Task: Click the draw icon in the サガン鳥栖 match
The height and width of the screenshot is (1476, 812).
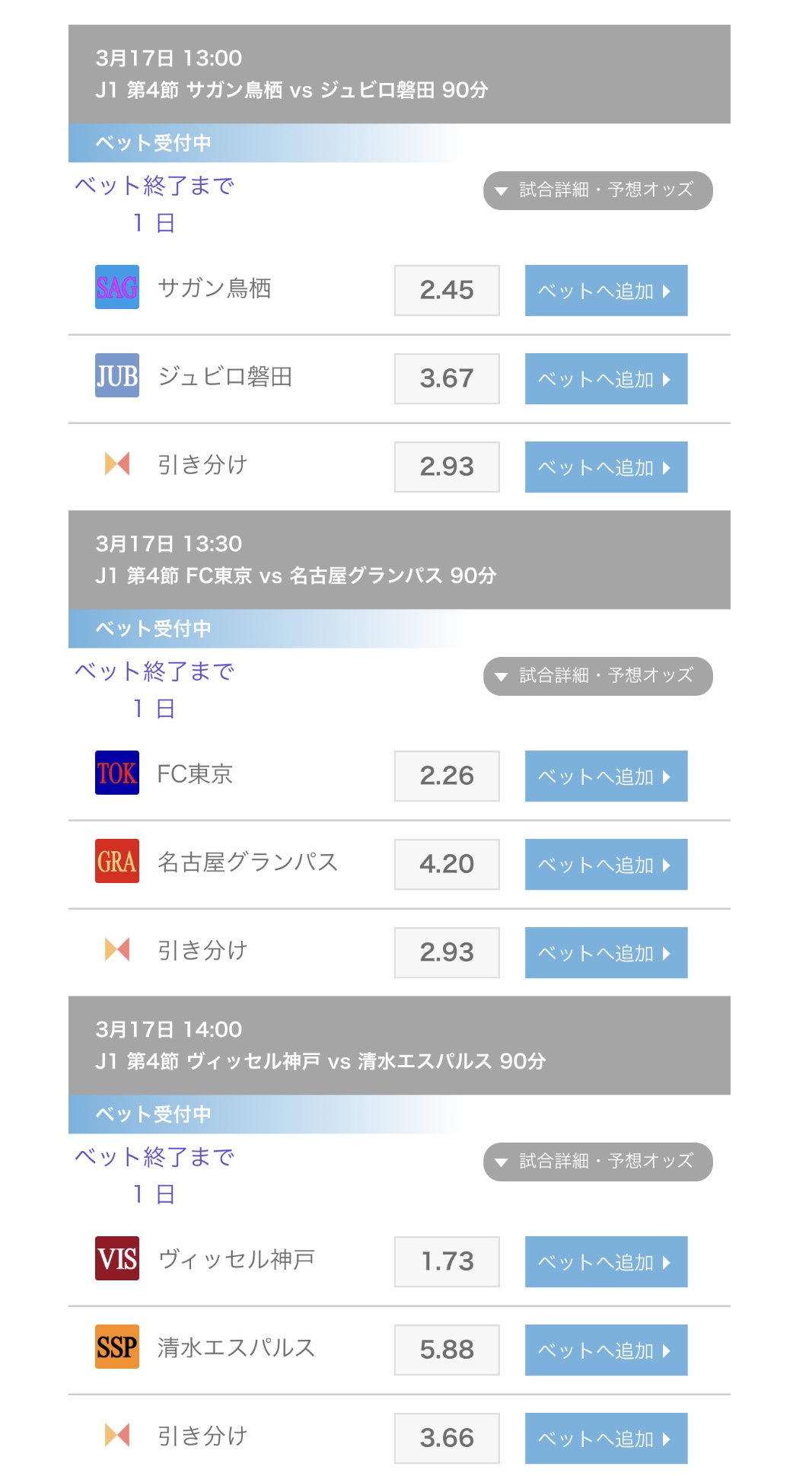Action: coord(116,463)
